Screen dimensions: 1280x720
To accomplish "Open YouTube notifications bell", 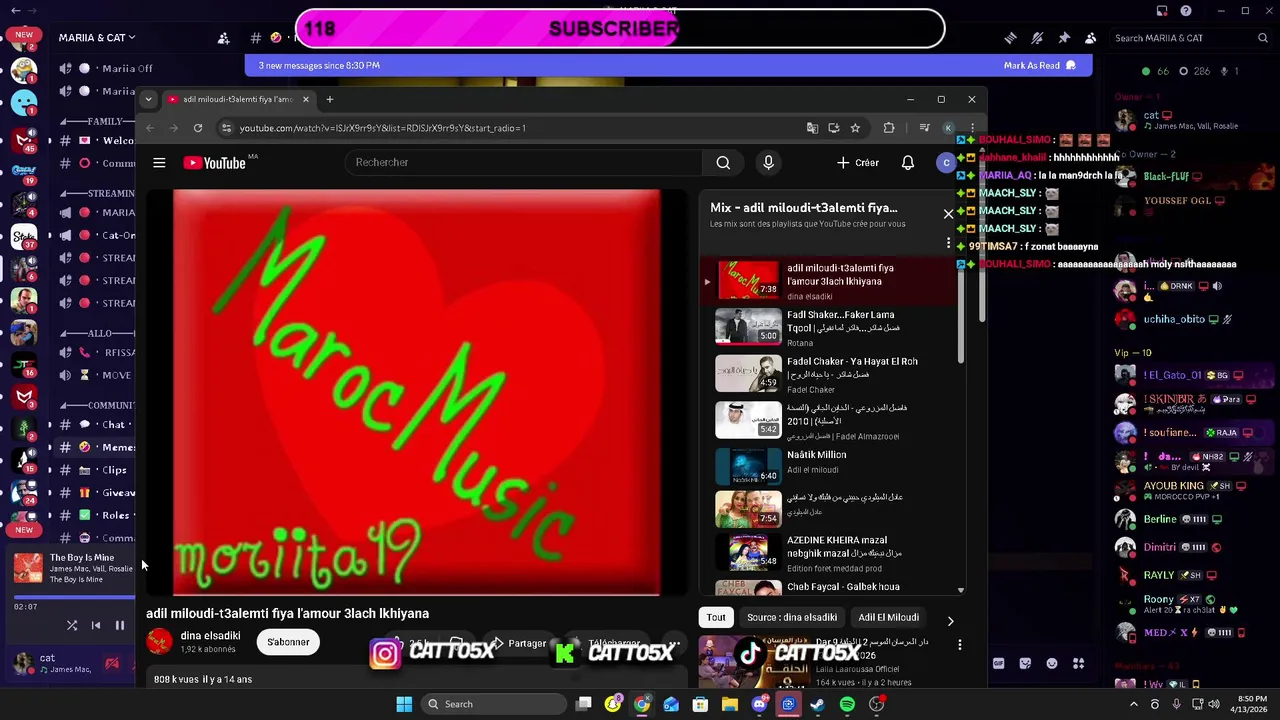I will (908, 163).
